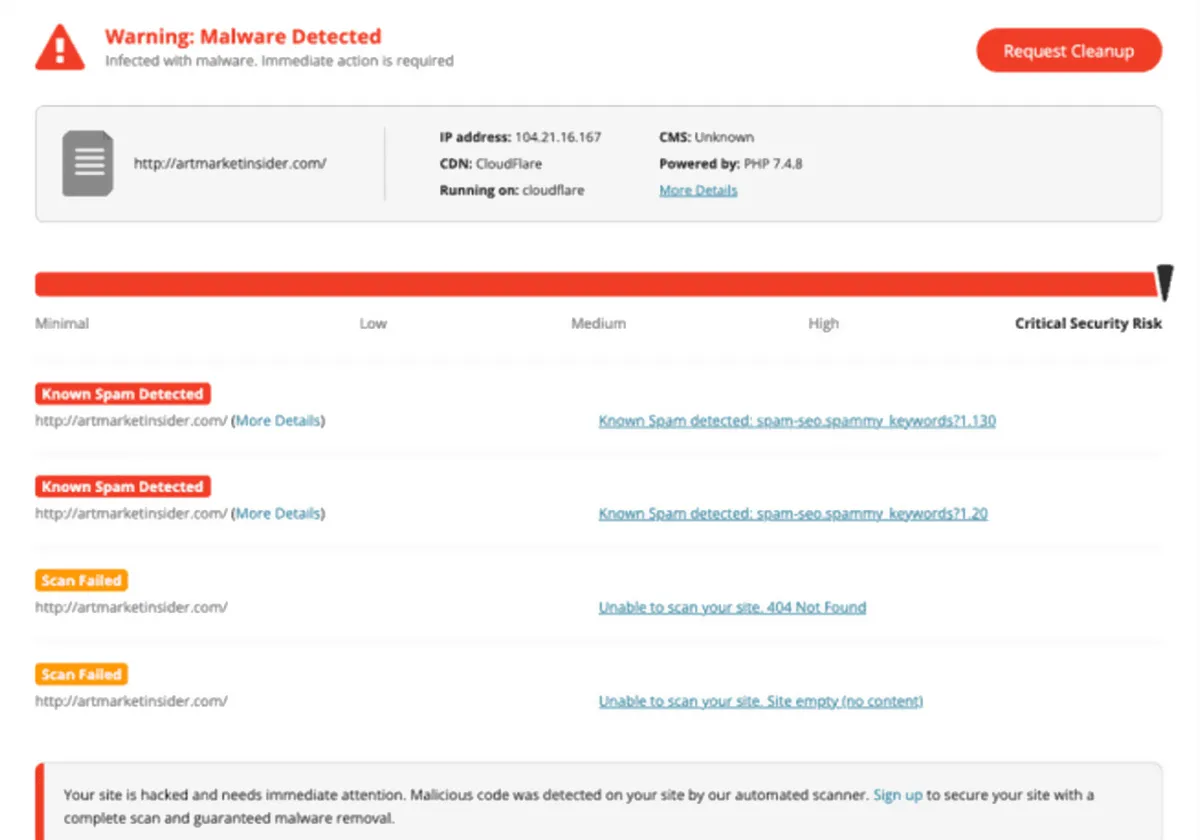Click the first Known Spam Detected badge
Image resolution: width=1200 pixels, height=840 pixels.
coord(123,394)
